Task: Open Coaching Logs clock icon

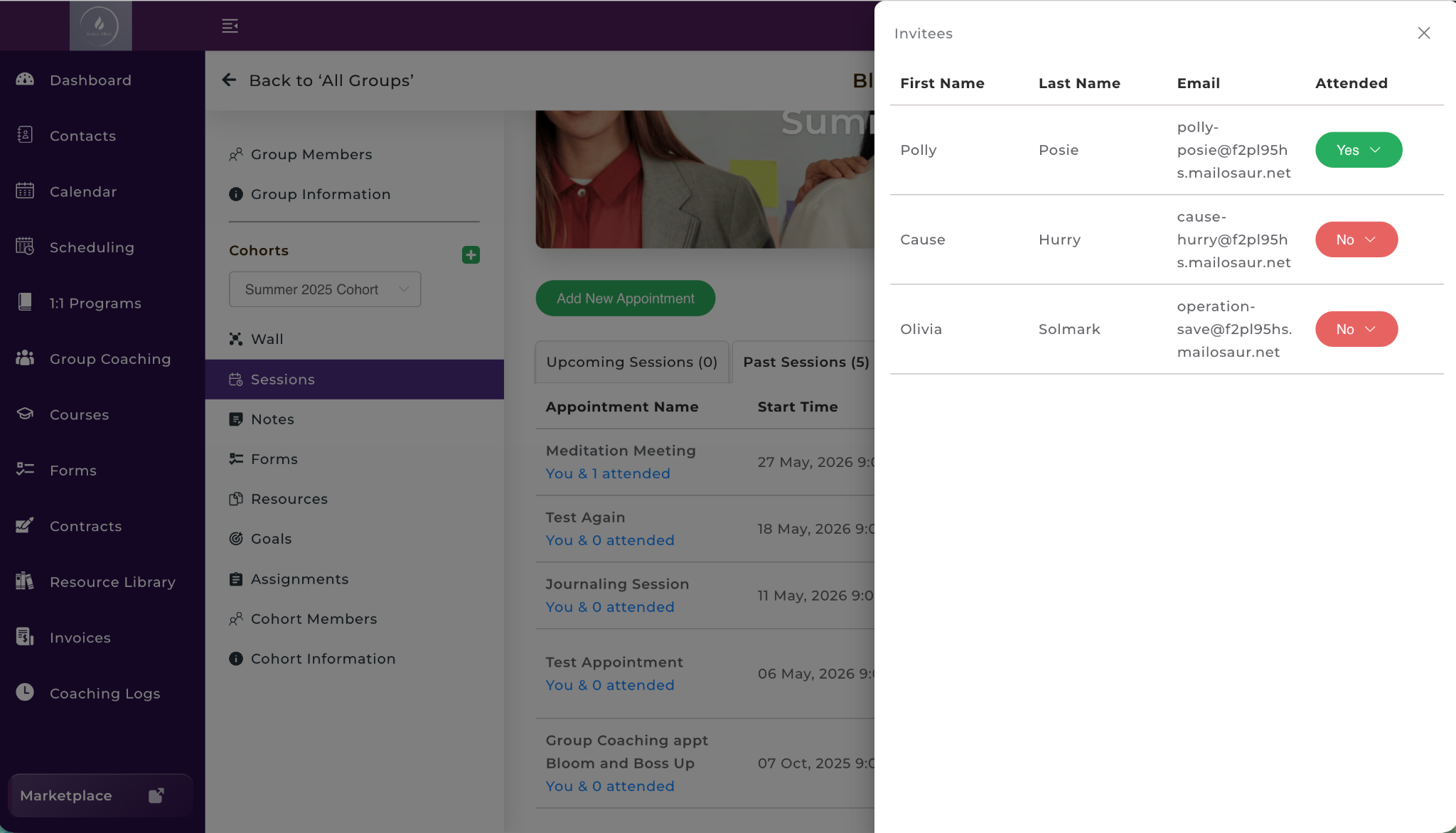Action: point(25,693)
